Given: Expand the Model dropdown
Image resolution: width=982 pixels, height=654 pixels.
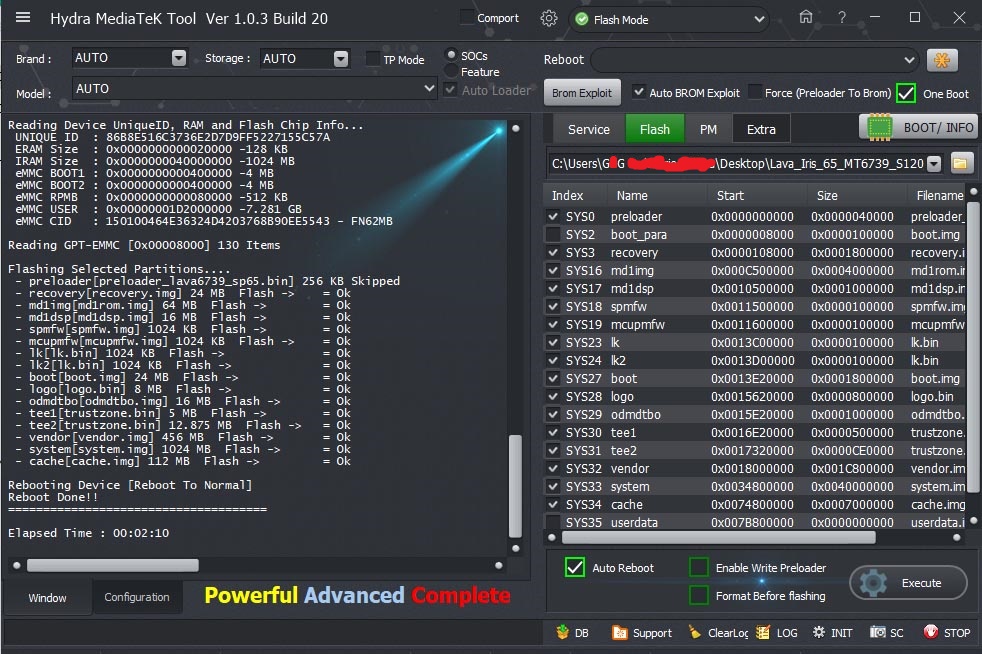Looking at the screenshot, I should (429, 88).
